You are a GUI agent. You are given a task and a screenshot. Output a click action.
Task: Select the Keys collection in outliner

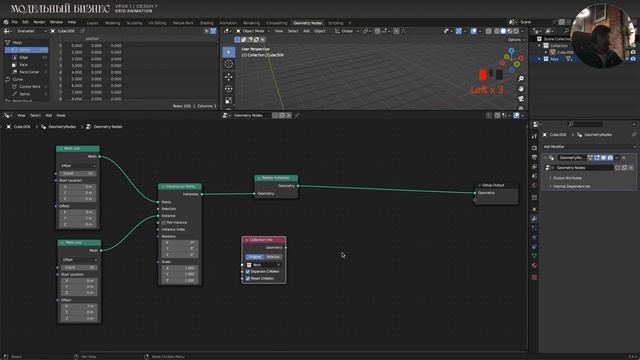tap(554, 59)
